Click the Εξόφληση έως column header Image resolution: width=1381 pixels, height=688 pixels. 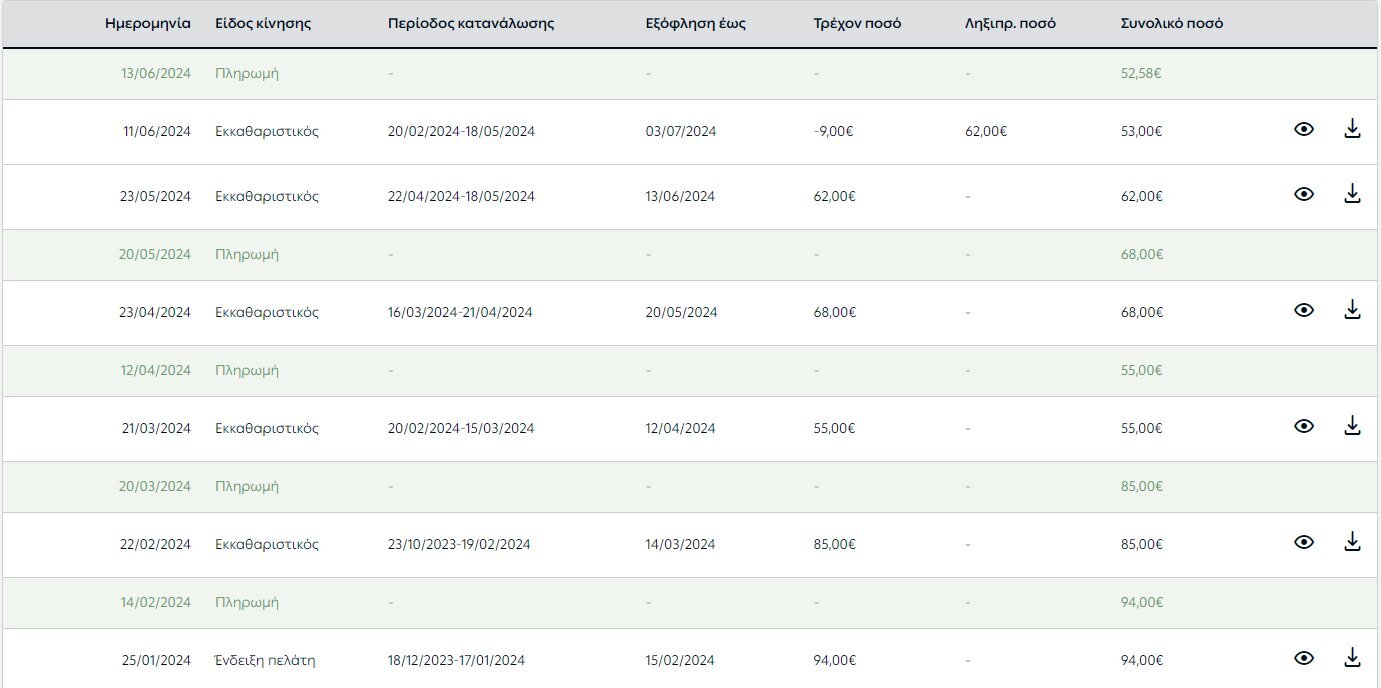click(696, 23)
